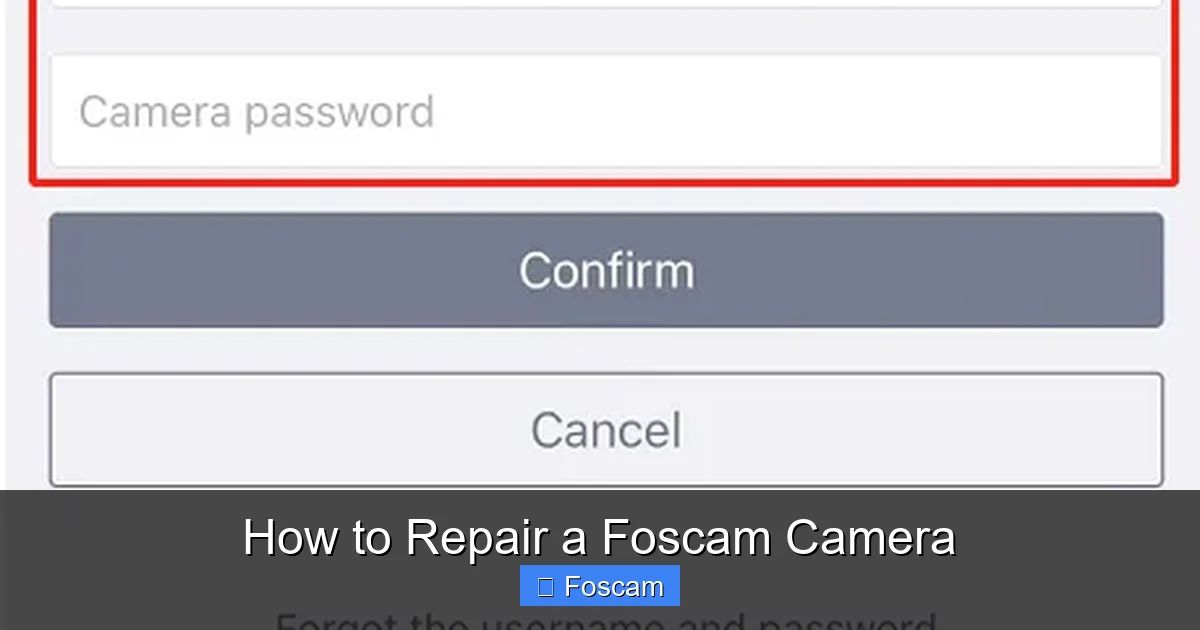Click inside the red-highlighted password field
The height and width of the screenshot is (630, 1200).
(x=604, y=110)
